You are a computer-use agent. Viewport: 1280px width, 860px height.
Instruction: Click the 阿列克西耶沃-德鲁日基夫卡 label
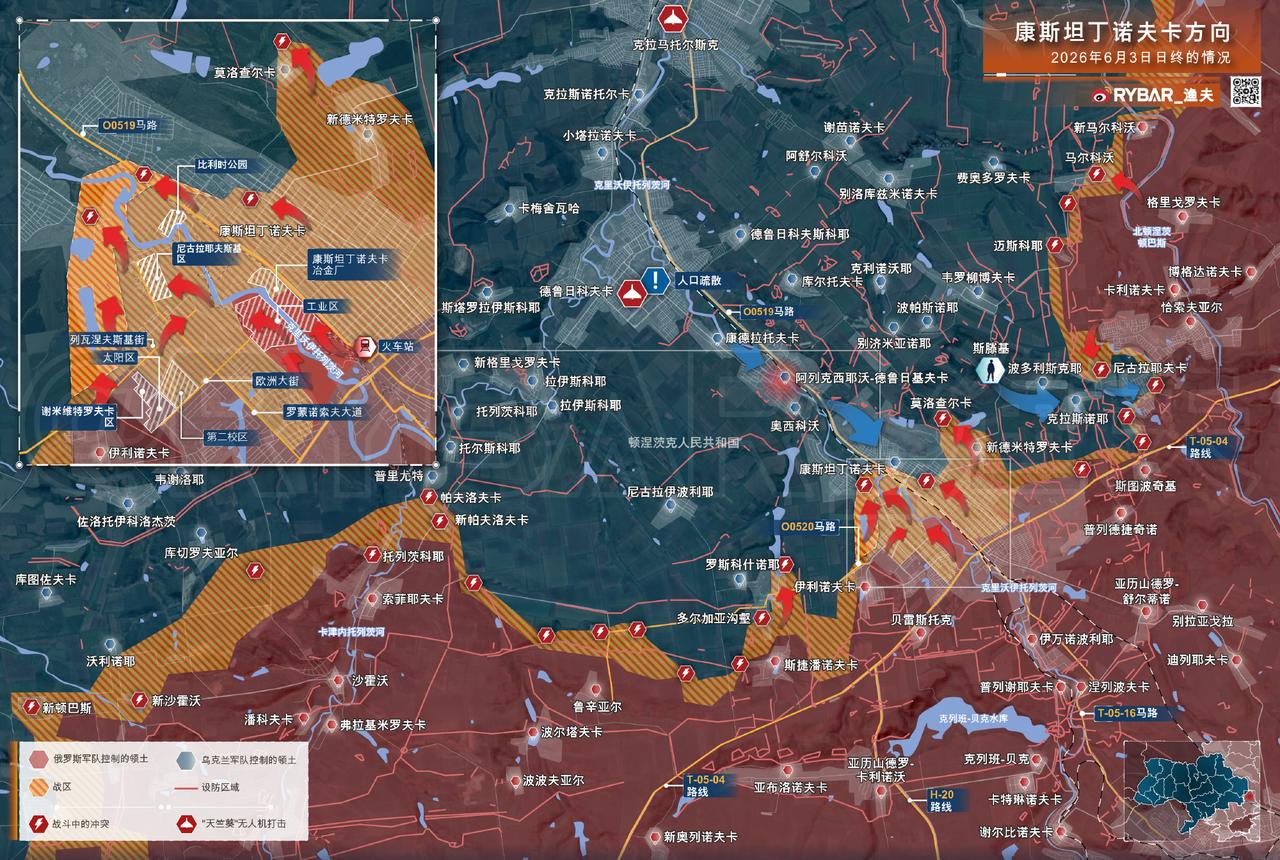pyautogui.click(x=871, y=378)
